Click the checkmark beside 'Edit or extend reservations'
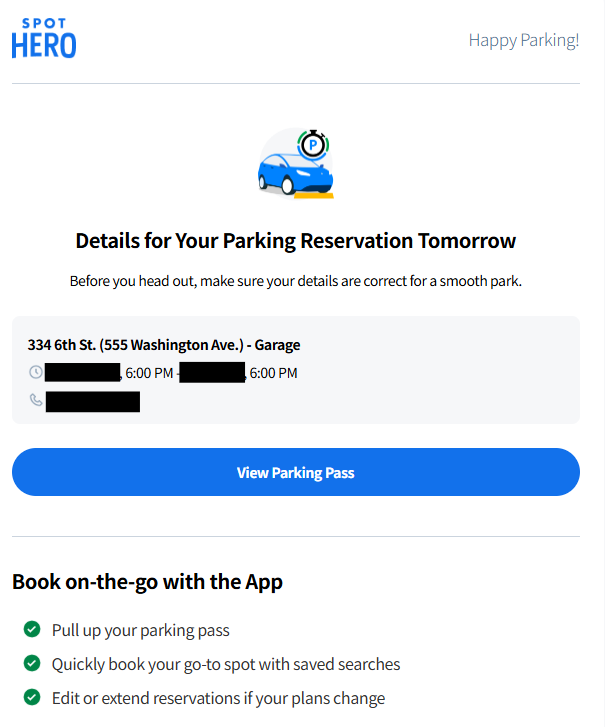Viewport: 605px width, 727px height. point(32,697)
